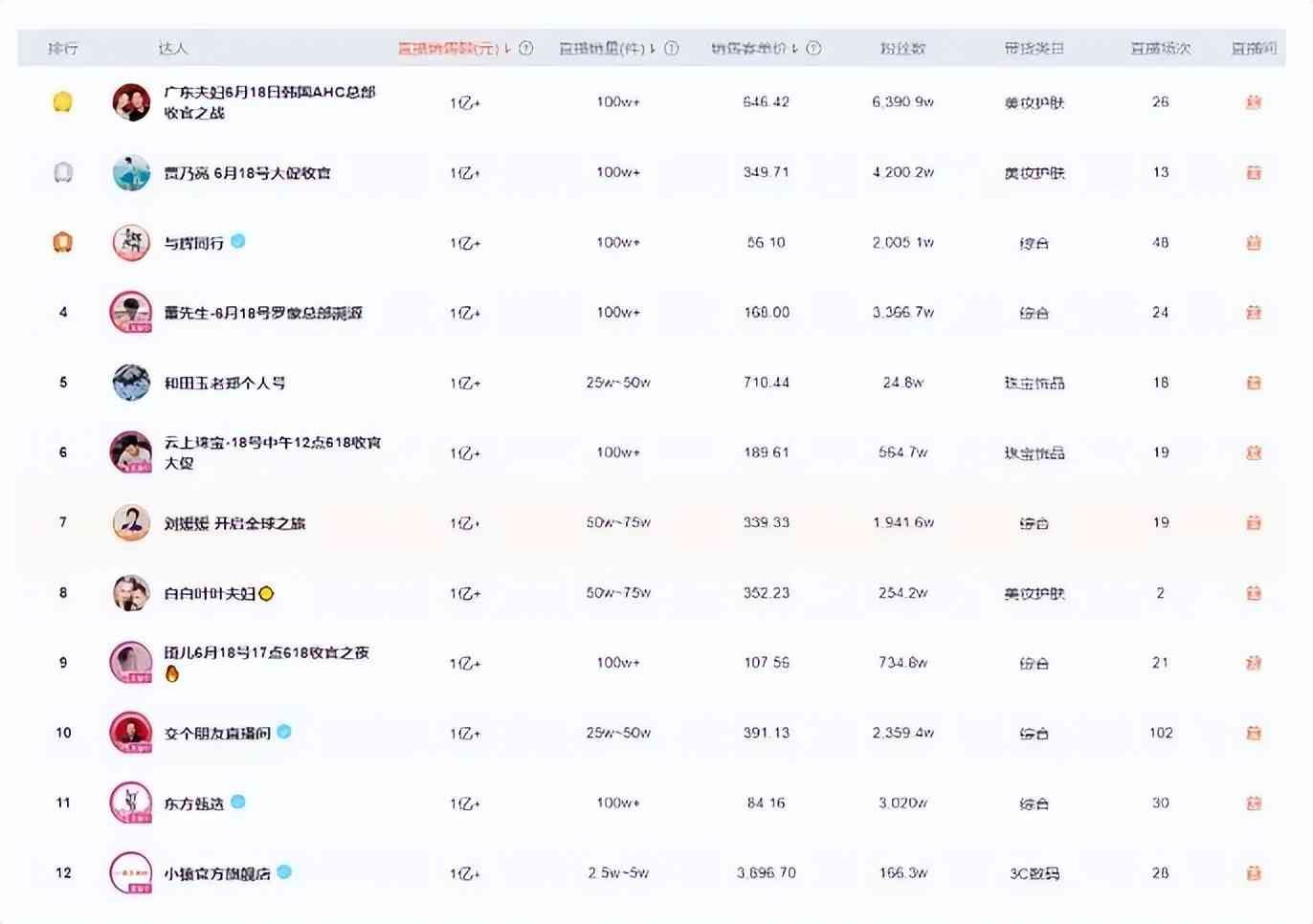Sort by 直播销量(件) using its arrow
The height and width of the screenshot is (924, 1313).
[x=653, y=48]
